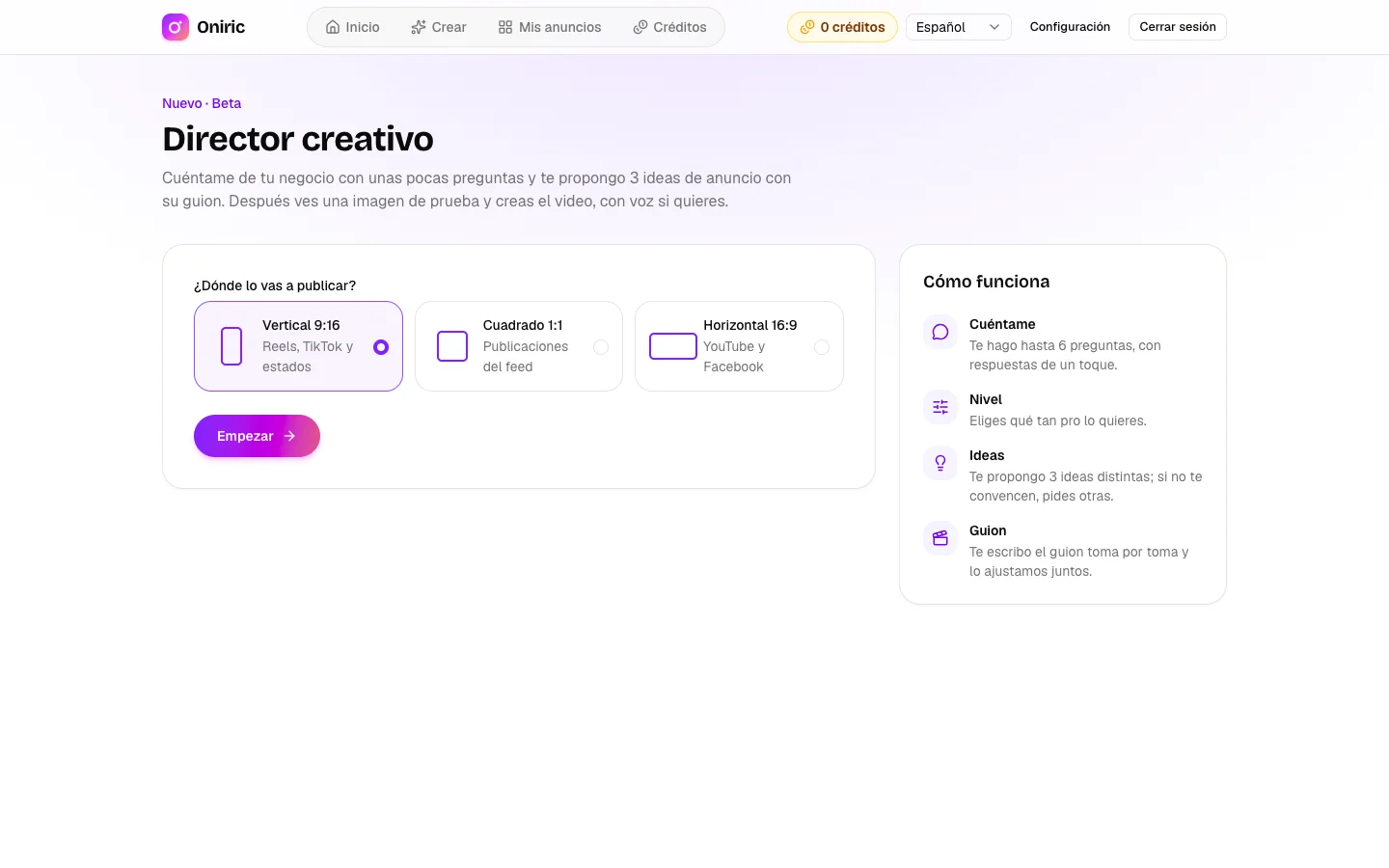Click the Oniric logo icon
The width and height of the screenshot is (1389, 868).
coord(176,27)
